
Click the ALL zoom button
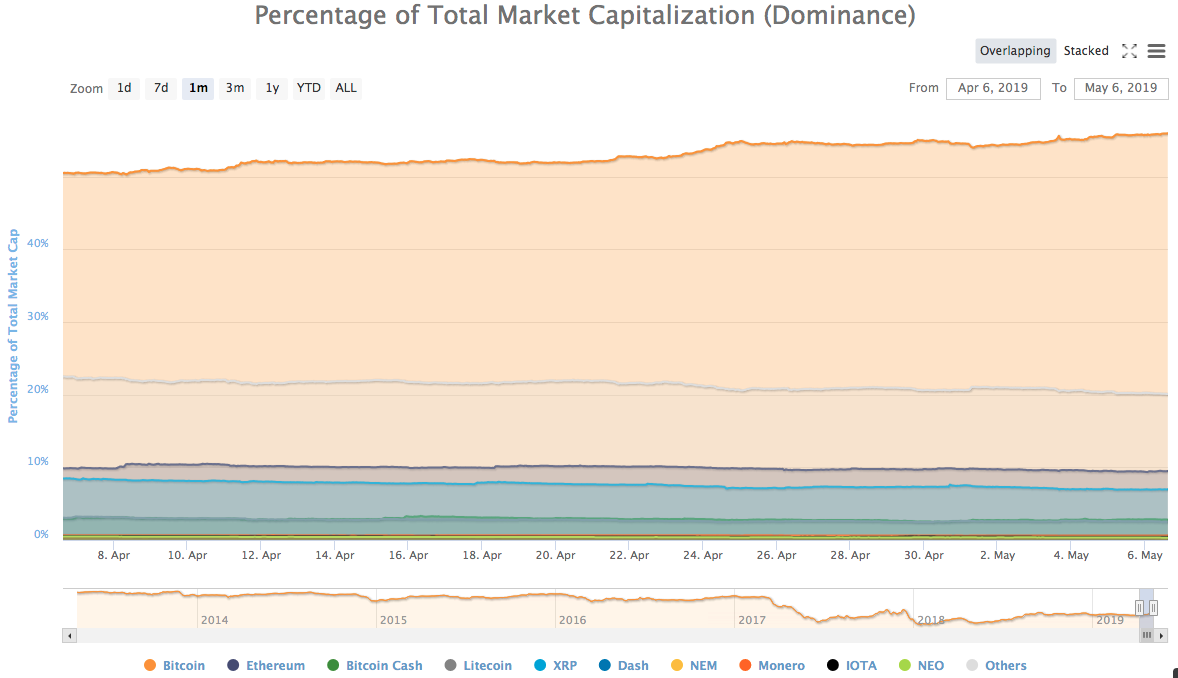click(x=346, y=88)
